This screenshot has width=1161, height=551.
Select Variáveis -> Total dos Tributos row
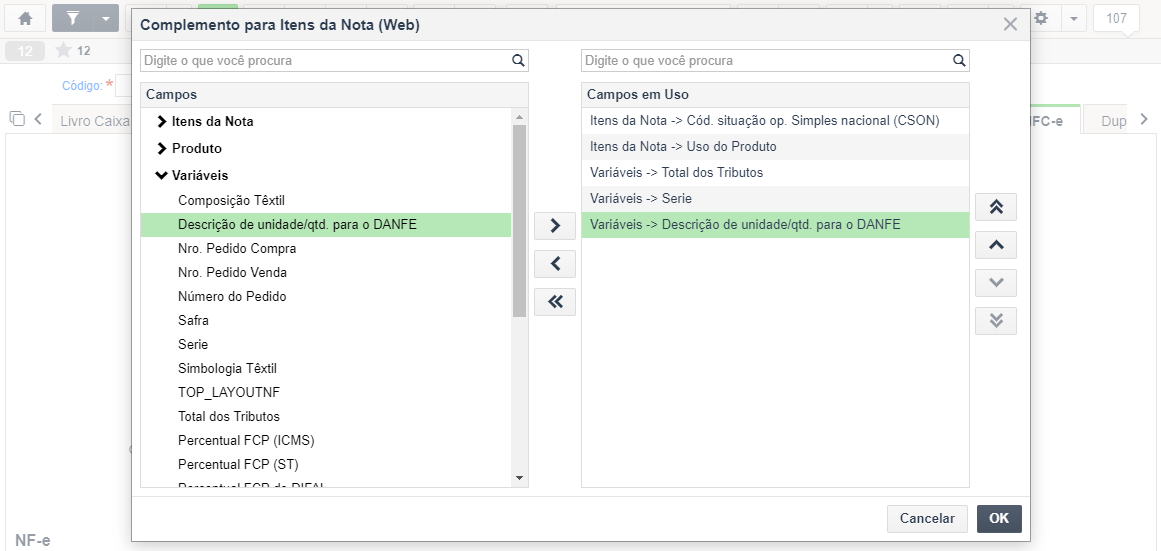(x=775, y=173)
